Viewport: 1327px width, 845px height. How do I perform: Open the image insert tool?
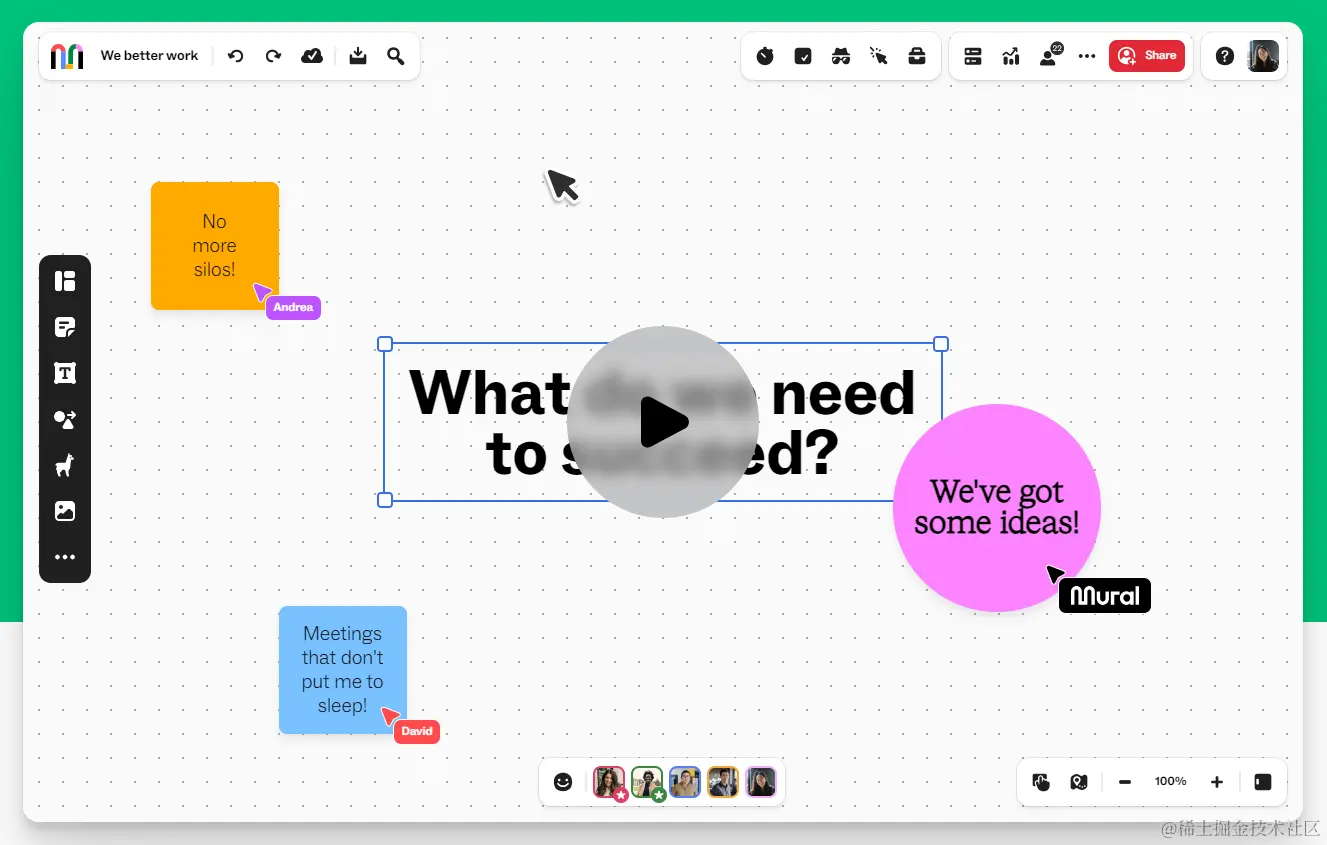(65, 511)
